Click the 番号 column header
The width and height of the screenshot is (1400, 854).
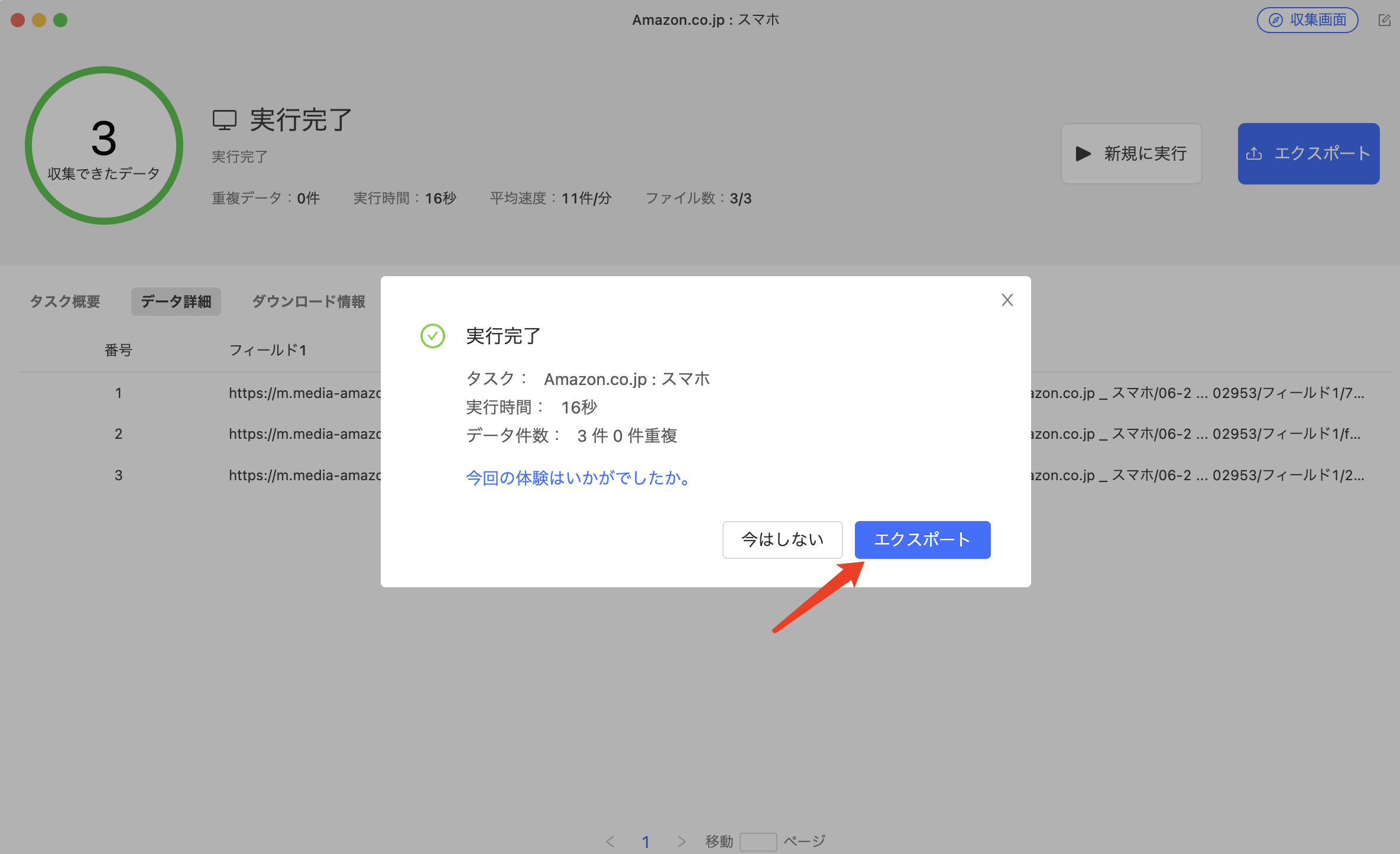(118, 350)
